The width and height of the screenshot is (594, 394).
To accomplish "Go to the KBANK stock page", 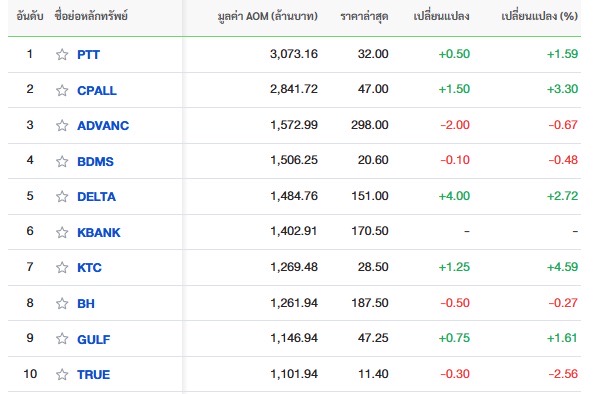I will pyautogui.click(x=99, y=232).
